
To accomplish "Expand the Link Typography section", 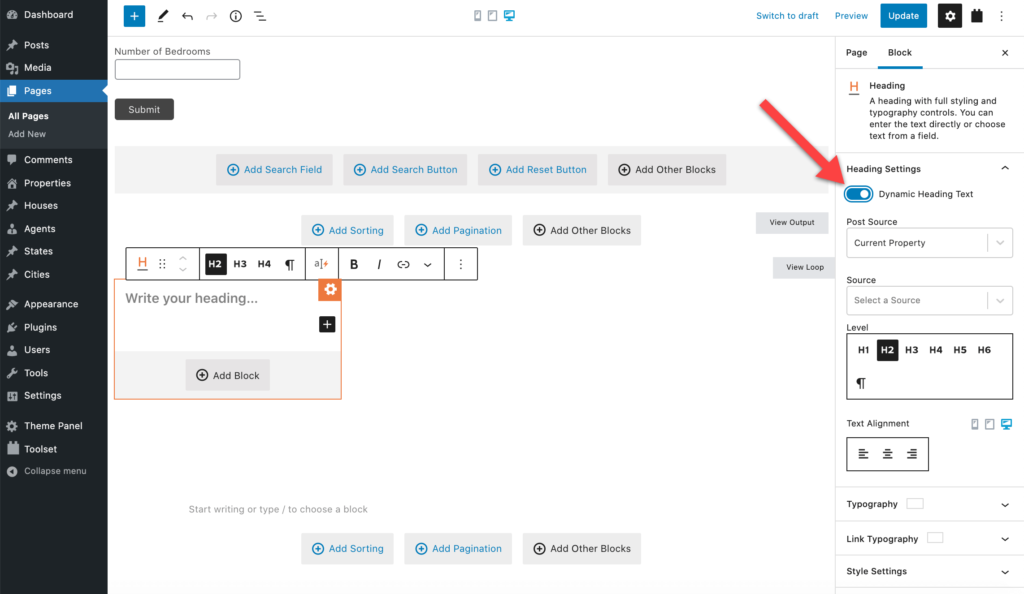I will [x=1005, y=539].
